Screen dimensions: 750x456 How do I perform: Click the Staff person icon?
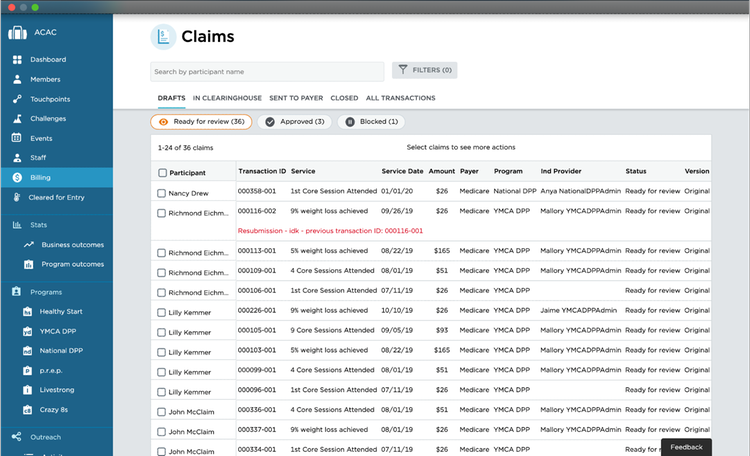(x=17, y=158)
